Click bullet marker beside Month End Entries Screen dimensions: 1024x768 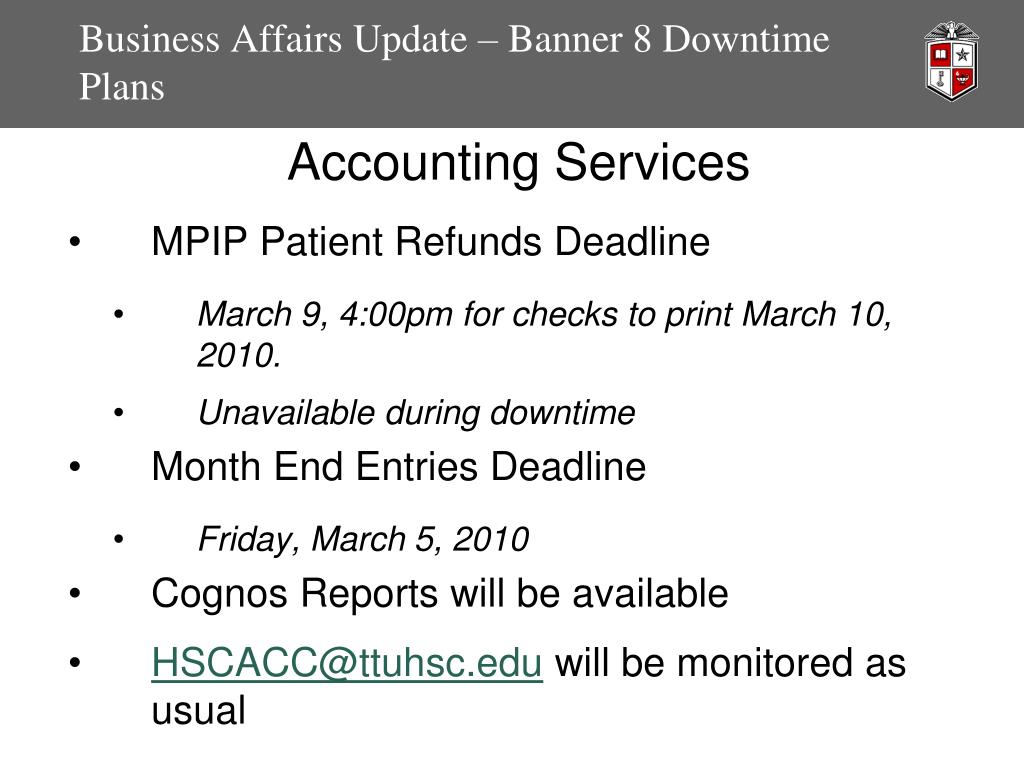(74, 468)
